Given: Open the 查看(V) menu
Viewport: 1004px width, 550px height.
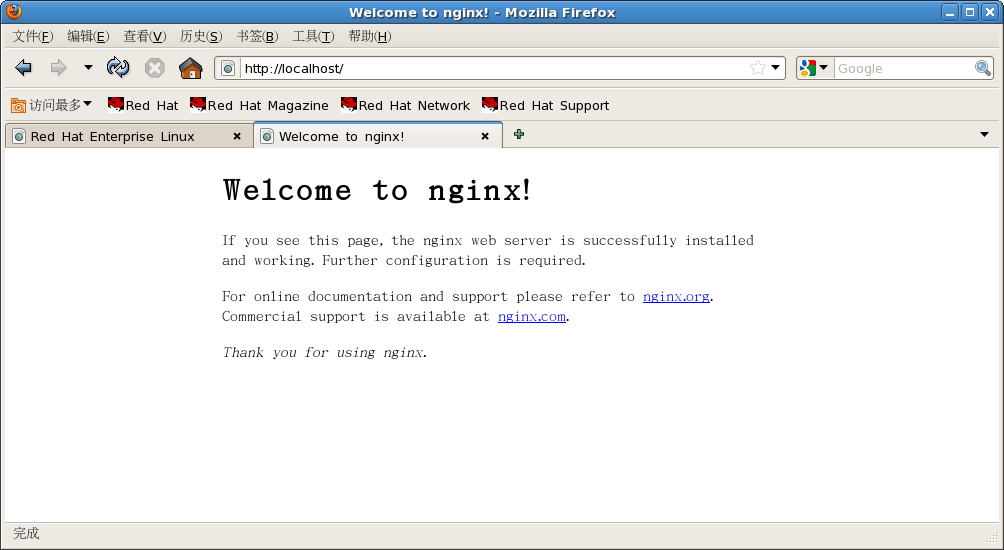Looking at the screenshot, I should tap(145, 36).
